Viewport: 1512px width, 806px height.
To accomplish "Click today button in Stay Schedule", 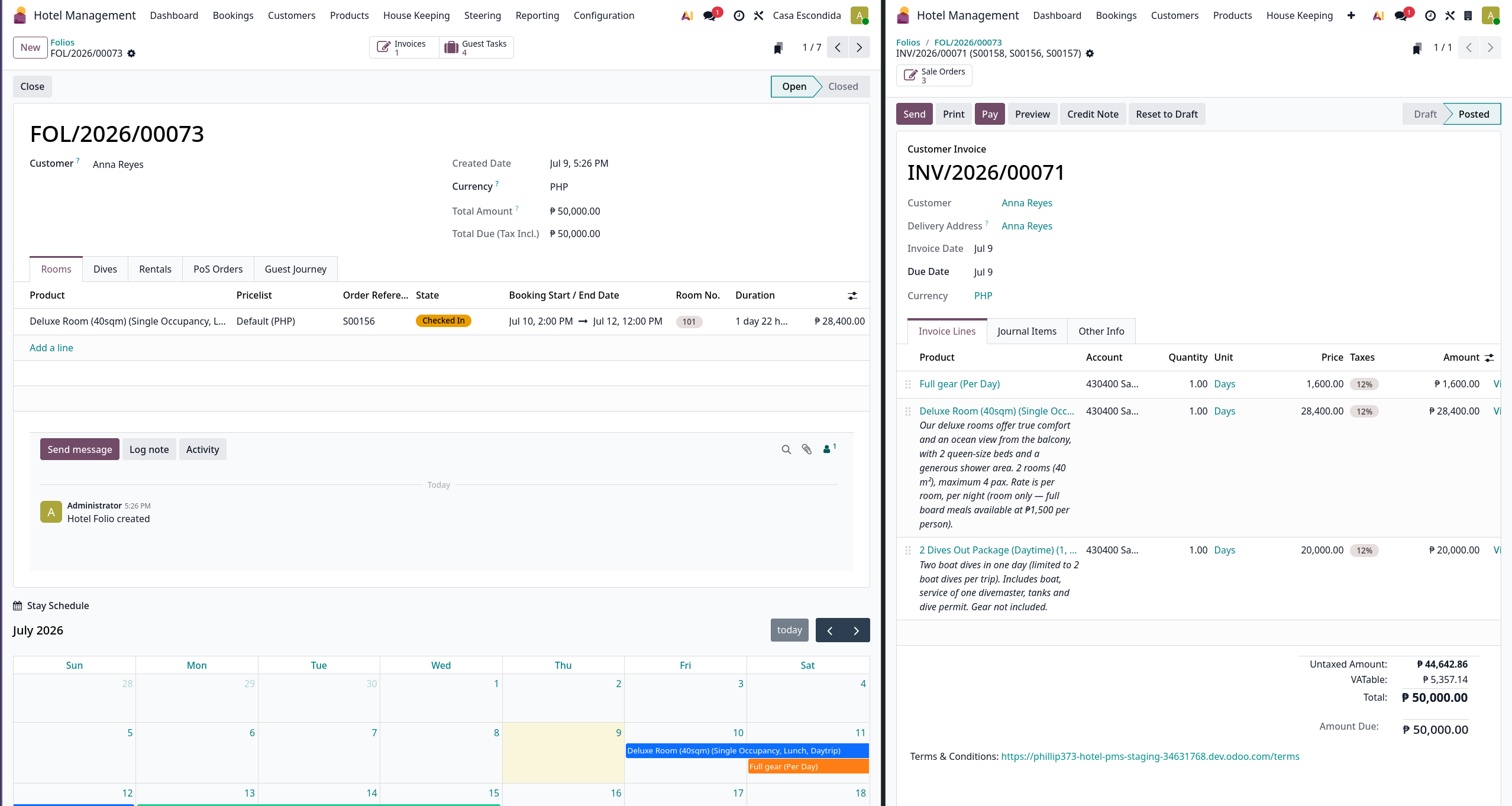I will click(789, 630).
